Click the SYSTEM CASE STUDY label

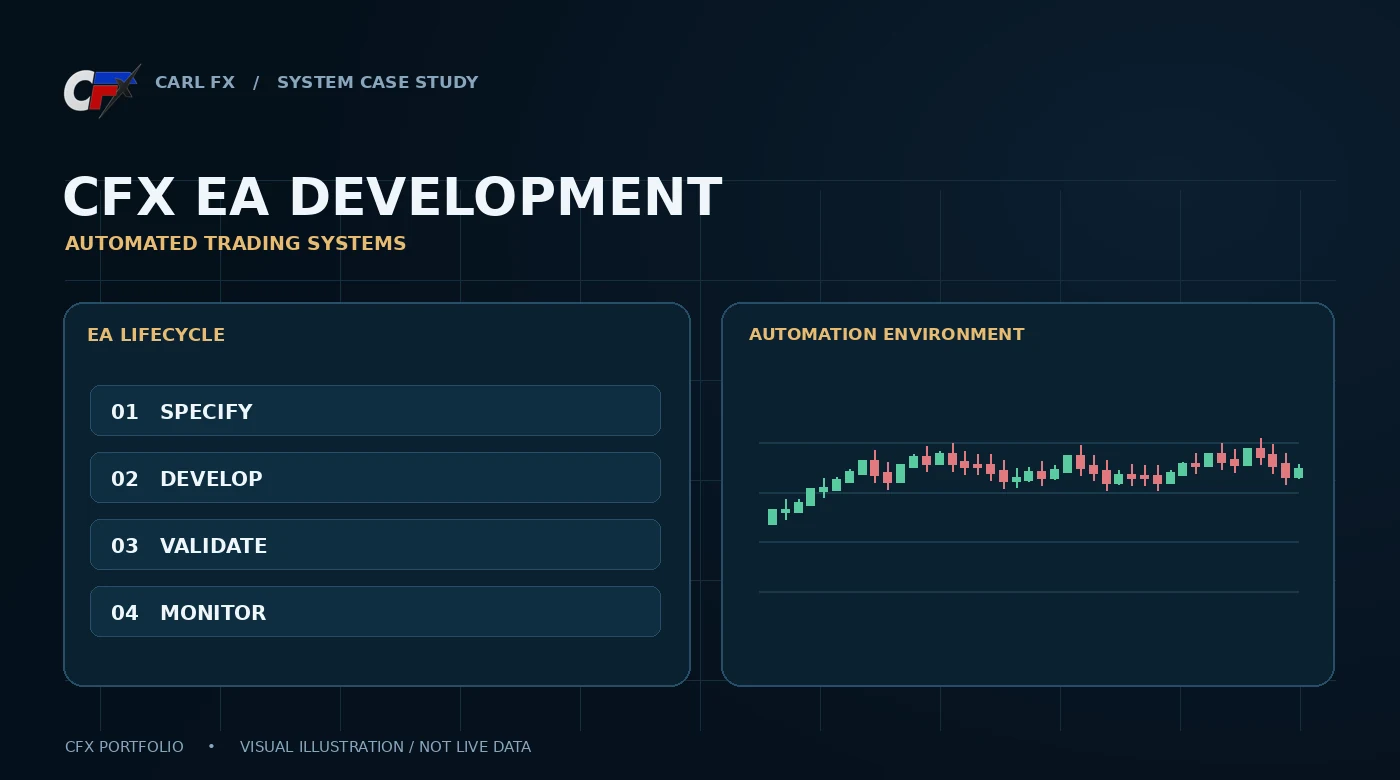[377, 82]
